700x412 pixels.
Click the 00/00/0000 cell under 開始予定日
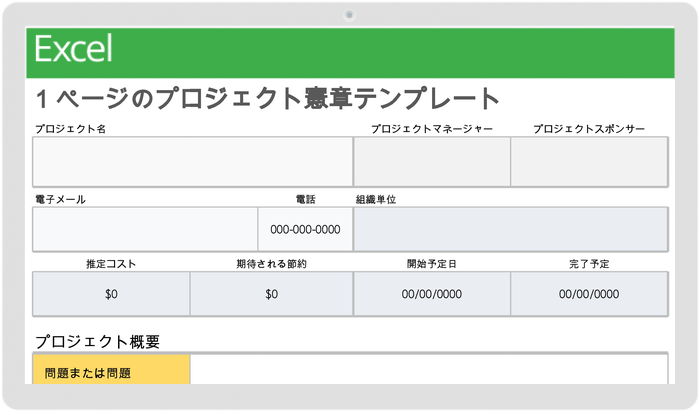[x=432, y=294]
